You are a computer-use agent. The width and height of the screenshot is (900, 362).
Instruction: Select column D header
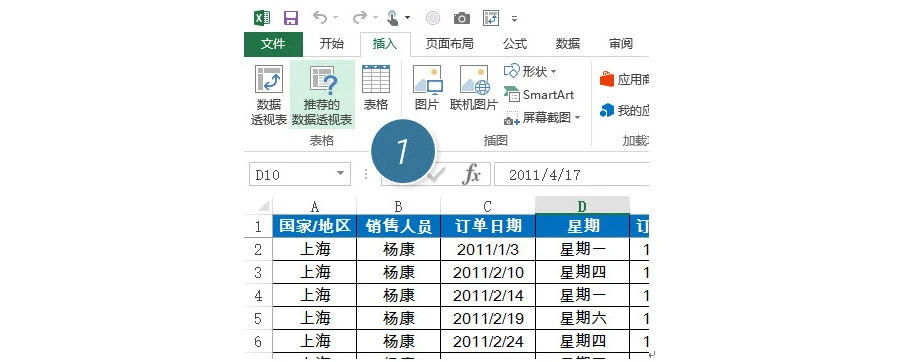tap(582, 206)
